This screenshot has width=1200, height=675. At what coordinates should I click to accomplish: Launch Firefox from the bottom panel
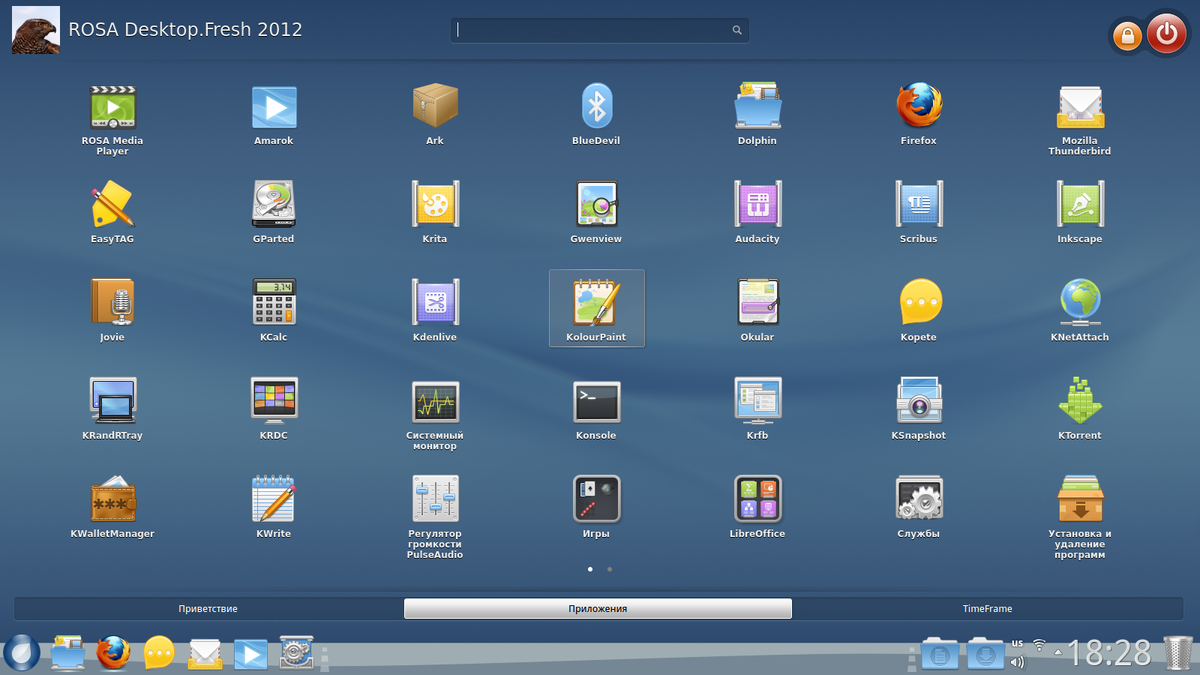pyautogui.click(x=114, y=653)
